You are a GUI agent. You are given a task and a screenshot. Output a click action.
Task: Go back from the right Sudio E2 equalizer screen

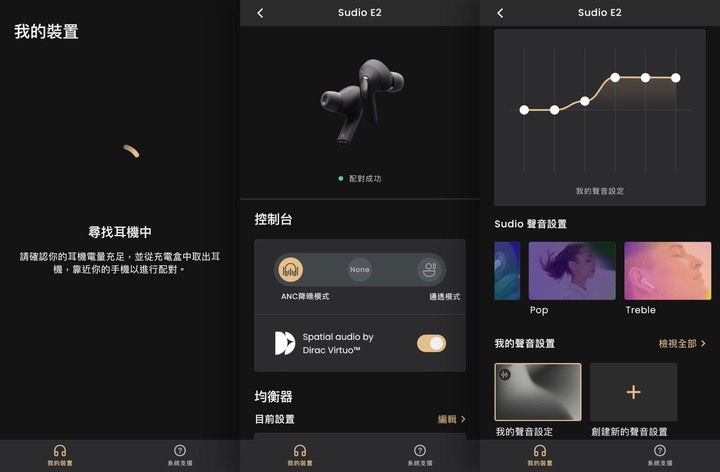[x=500, y=13]
